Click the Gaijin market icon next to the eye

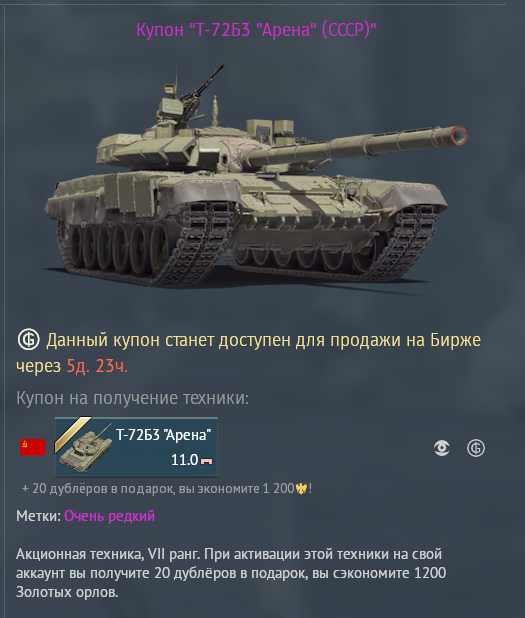(x=476, y=448)
